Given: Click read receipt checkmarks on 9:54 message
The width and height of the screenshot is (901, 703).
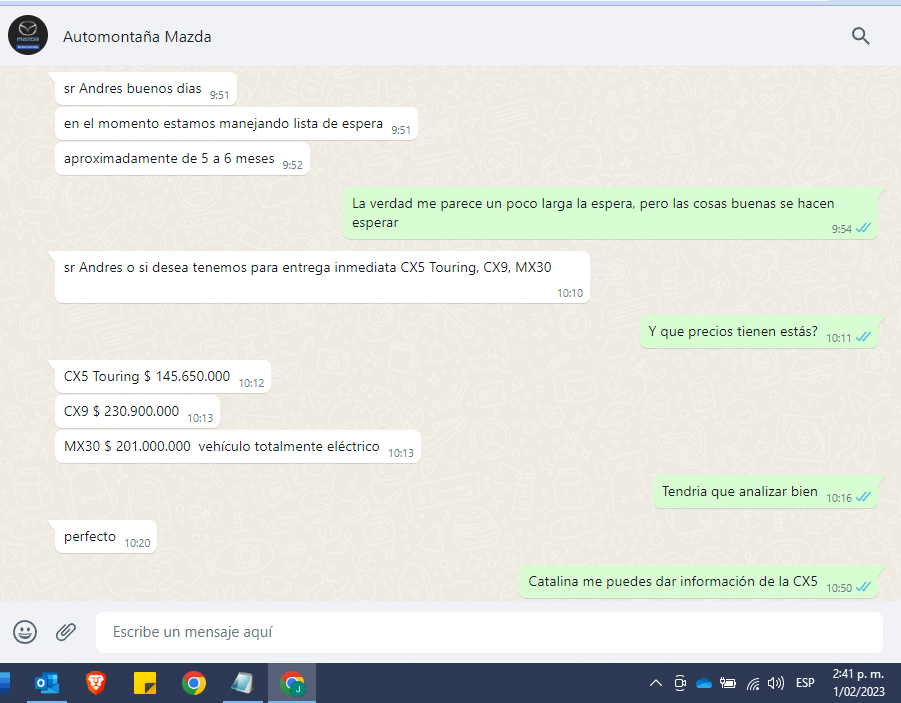Looking at the screenshot, I should click(x=863, y=228).
